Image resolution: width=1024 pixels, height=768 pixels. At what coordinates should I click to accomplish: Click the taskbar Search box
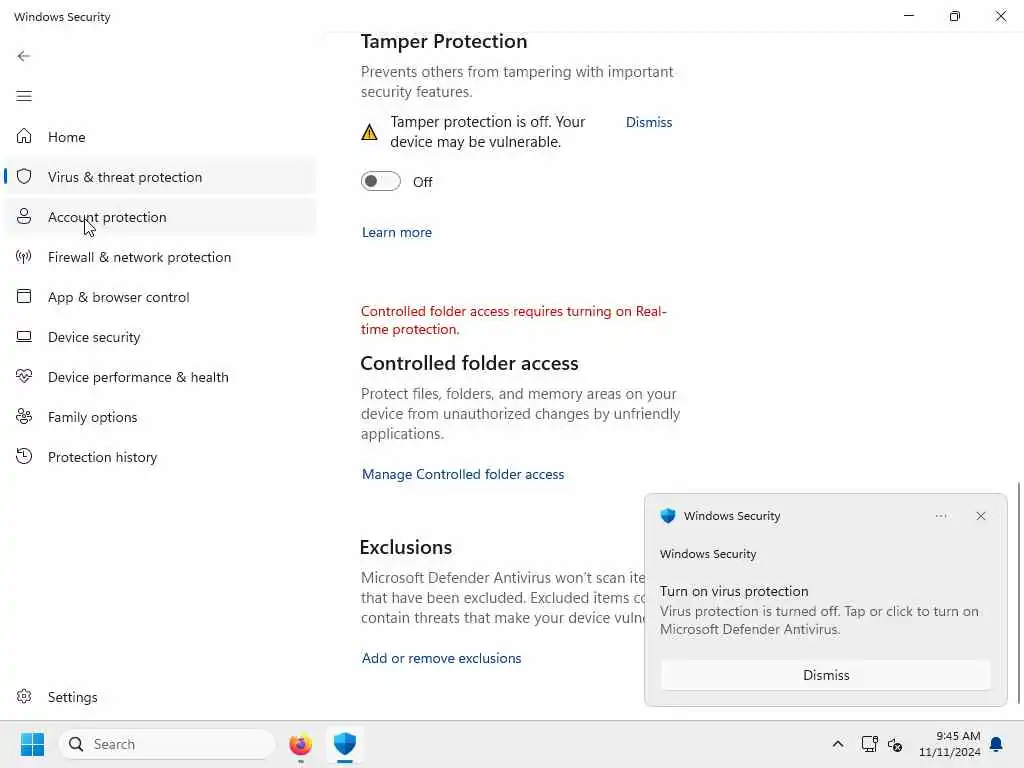(x=167, y=744)
